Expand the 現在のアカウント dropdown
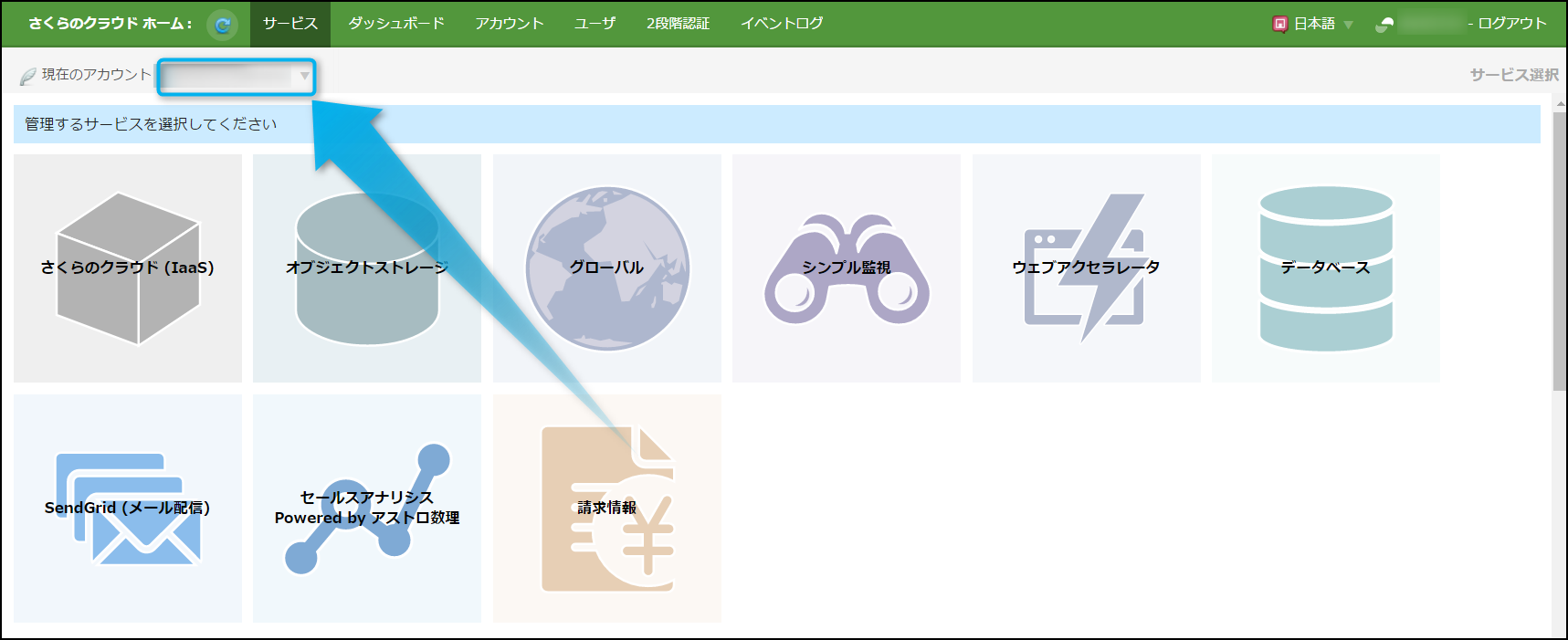 pyautogui.click(x=237, y=77)
